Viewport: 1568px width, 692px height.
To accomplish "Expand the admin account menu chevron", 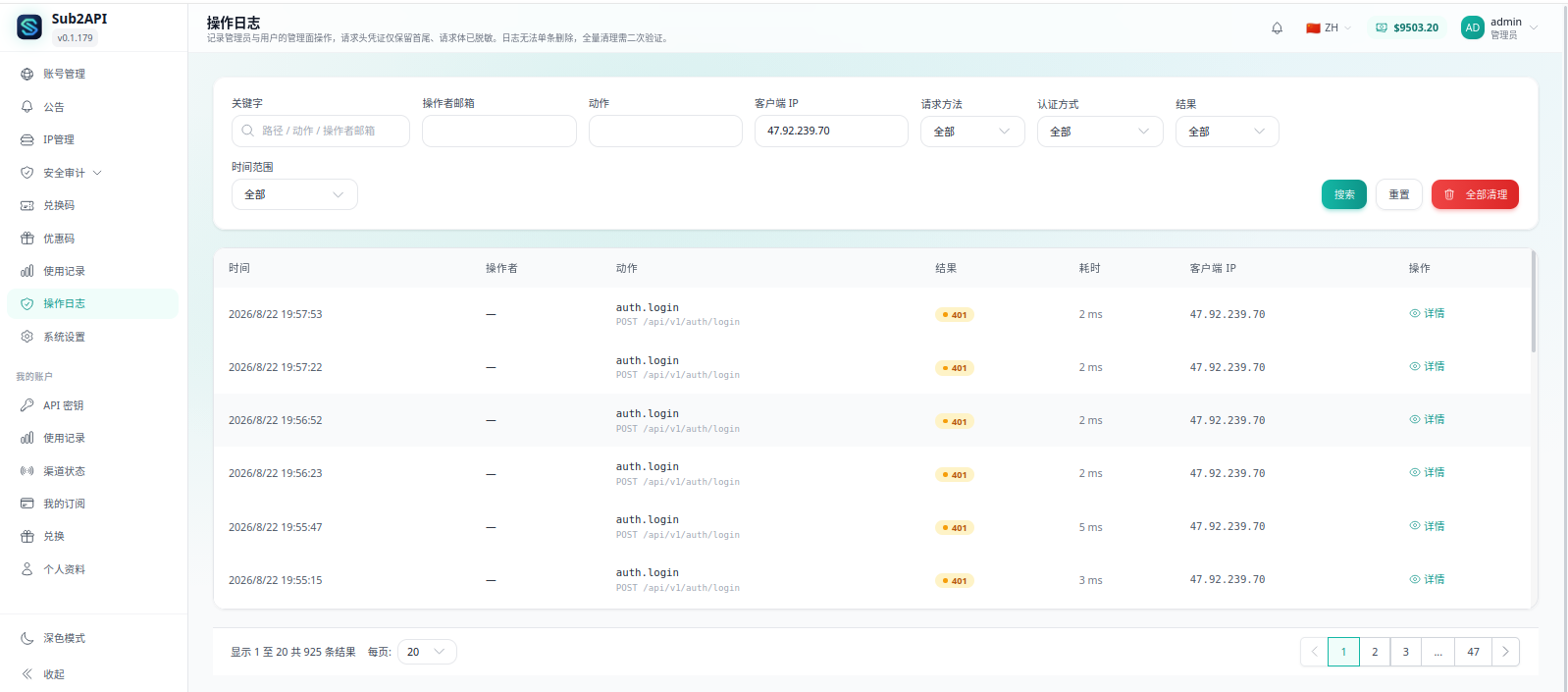I will 1534,27.
